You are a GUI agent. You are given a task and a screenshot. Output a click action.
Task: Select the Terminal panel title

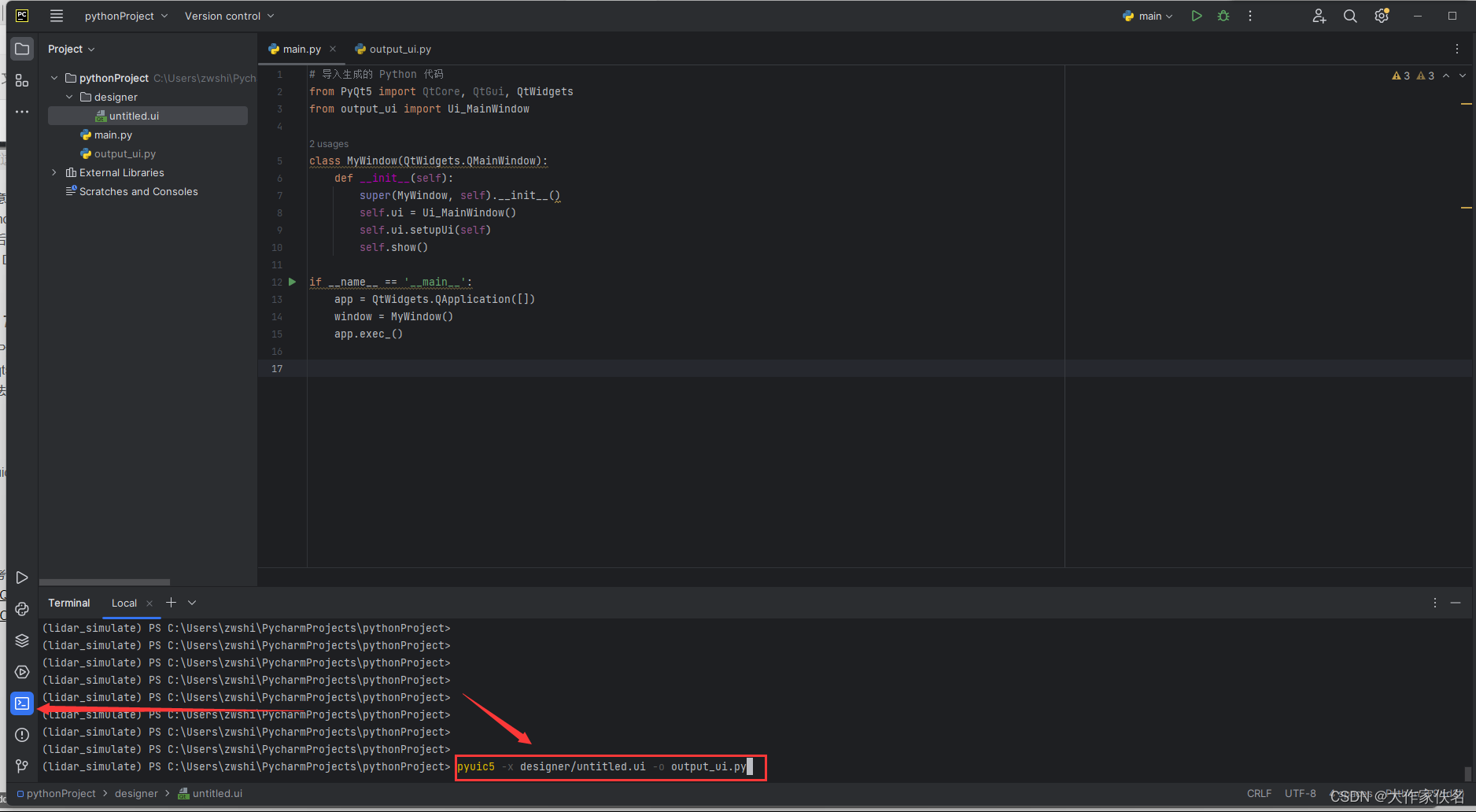(x=69, y=603)
